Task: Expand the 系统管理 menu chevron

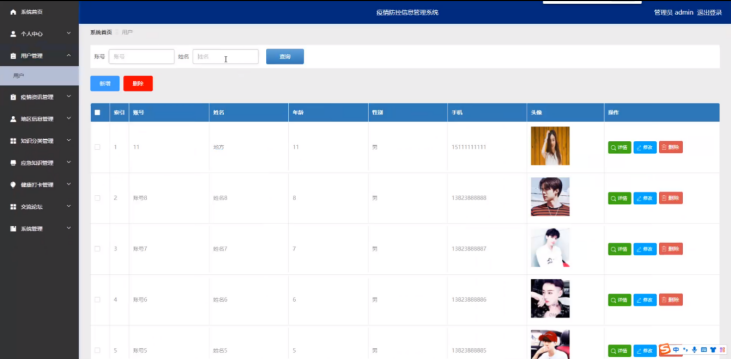Action: 69,228
